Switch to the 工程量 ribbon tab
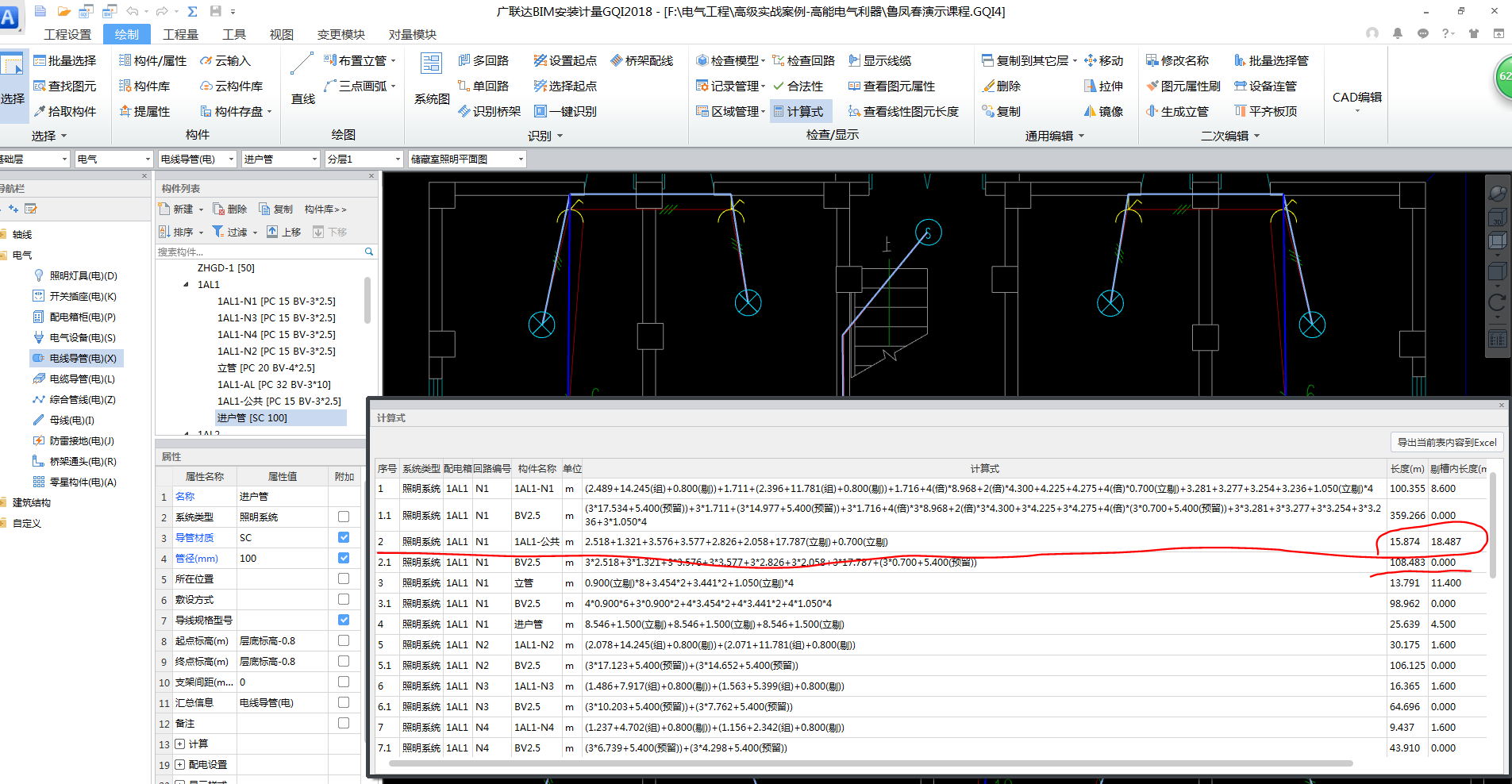The image size is (1512, 784). pyautogui.click(x=180, y=34)
